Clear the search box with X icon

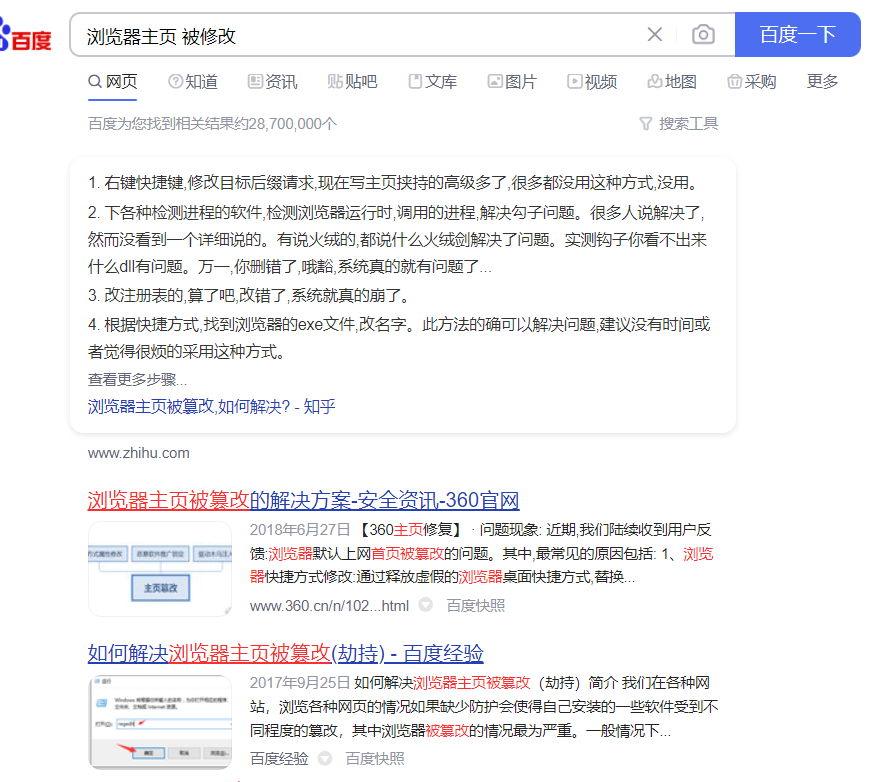point(654,35)
